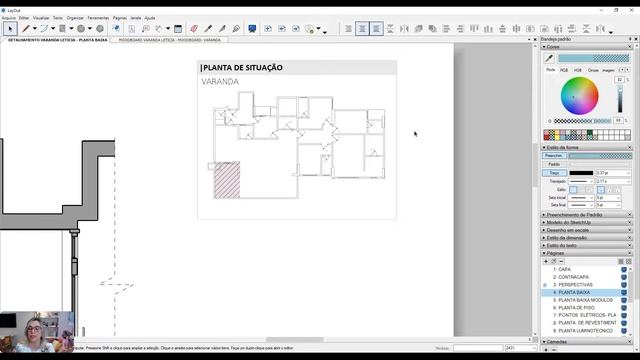Image resolution: width=640 pixels, height=360 pixels.
Task: Choose the Polygon tool
Action: coord(100,29)
